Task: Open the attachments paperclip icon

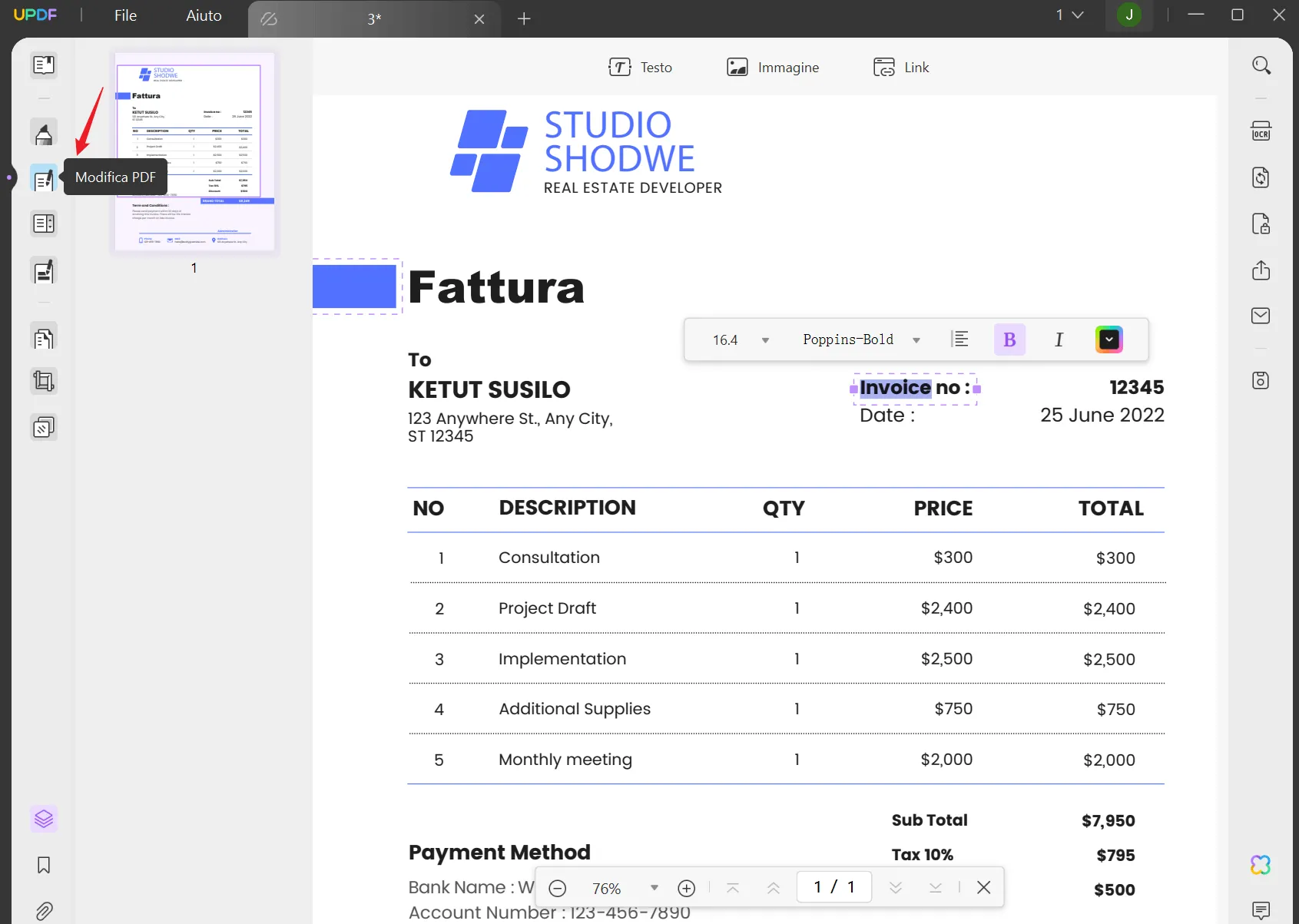Action: coord(44,911)
